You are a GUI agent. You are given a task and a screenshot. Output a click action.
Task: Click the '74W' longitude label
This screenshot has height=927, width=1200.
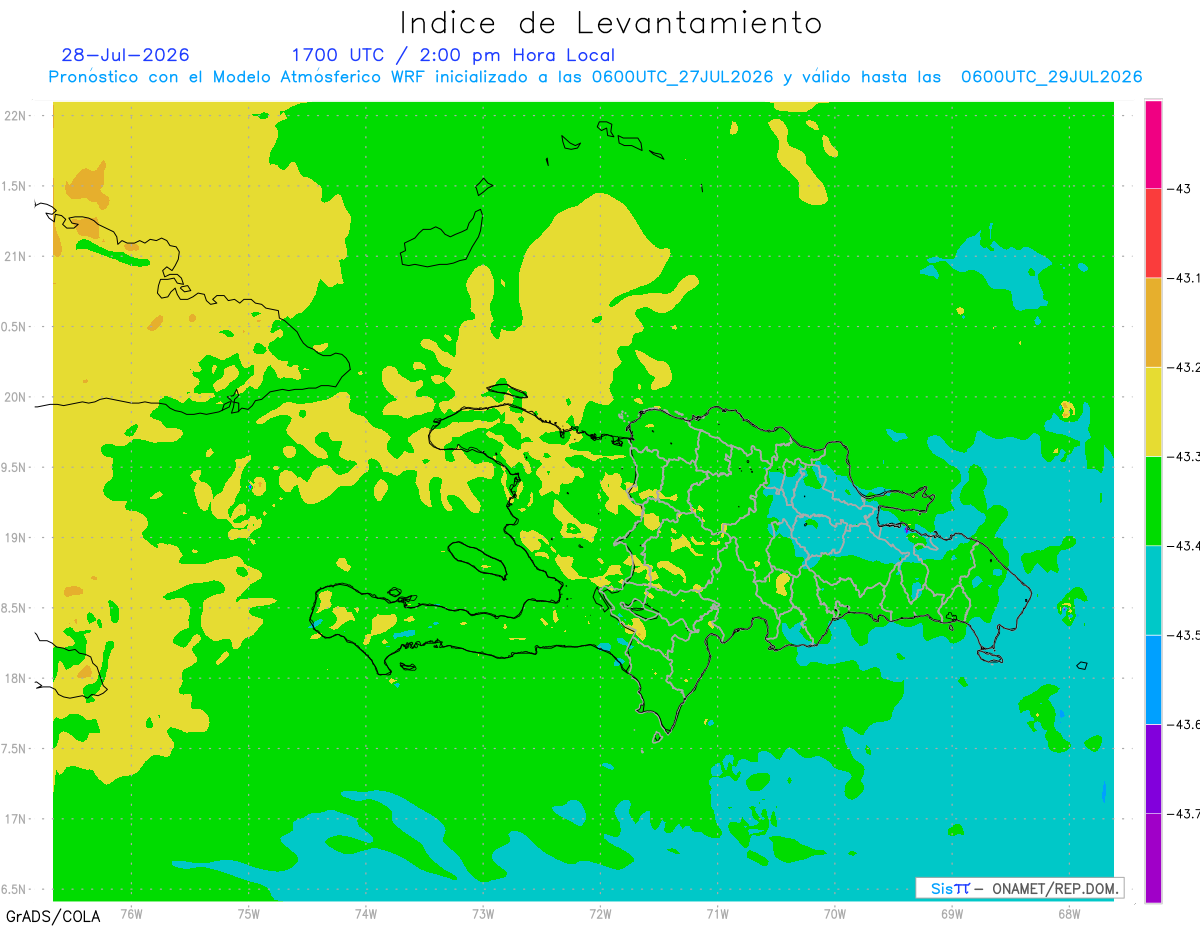coord(366,913)
